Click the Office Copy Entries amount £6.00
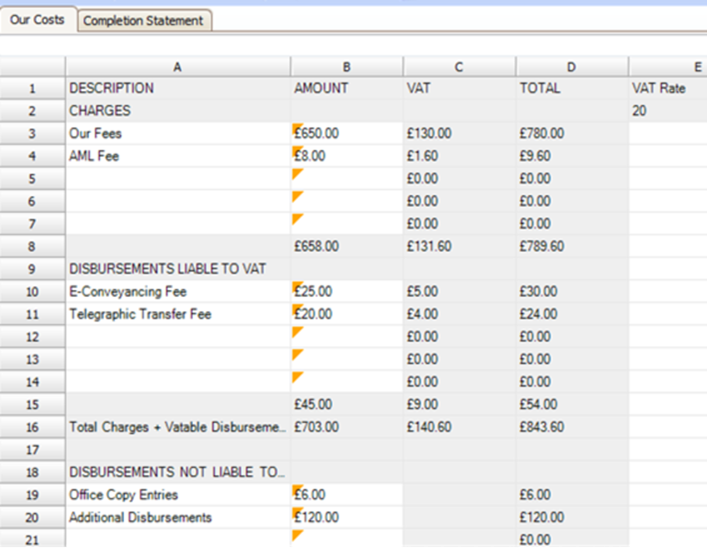Viewport: 707px width, 548px height. point(346,495)
